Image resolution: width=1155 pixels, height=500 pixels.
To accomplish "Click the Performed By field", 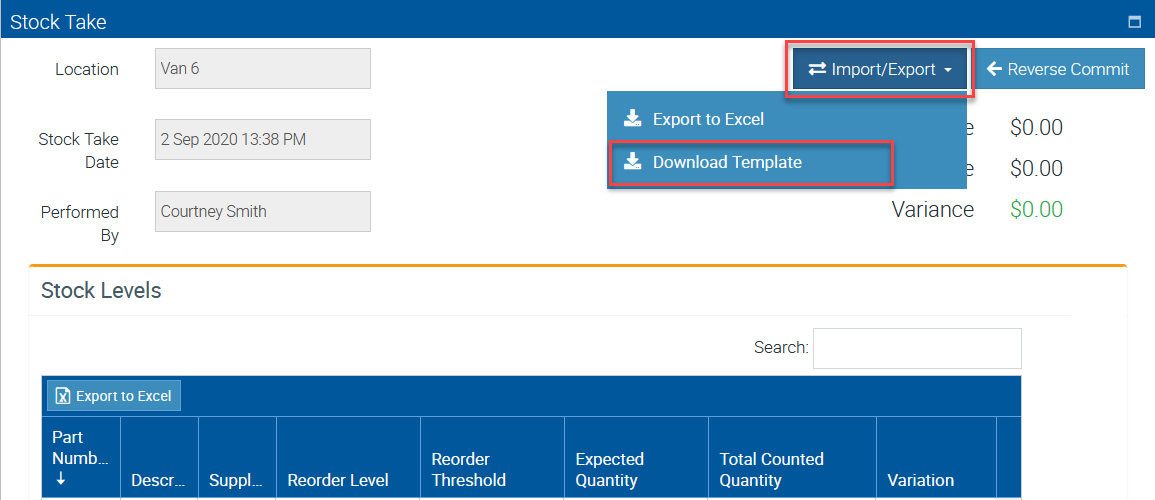I will pos(263,212).
